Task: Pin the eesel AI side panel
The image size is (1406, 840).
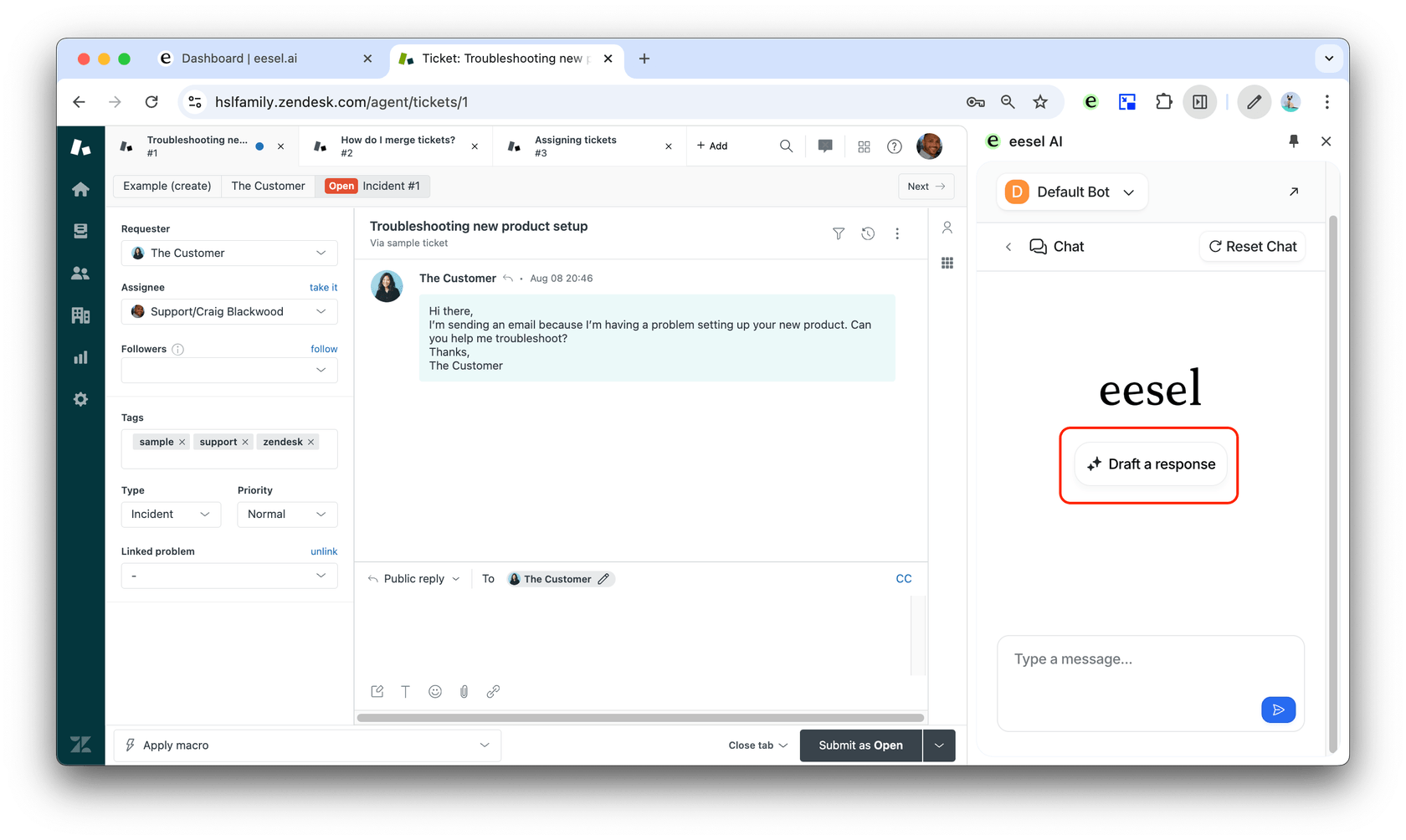Action: tap(1293, 141)
